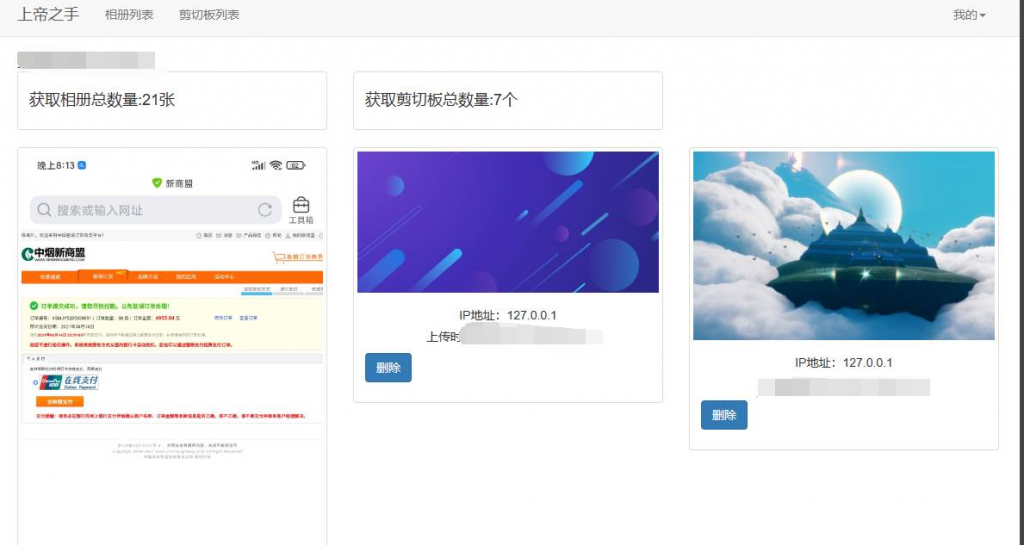Click the Wi-Fi icon in phone status bar
Viewport: 1024px width, 545px height.
point(276,166)
